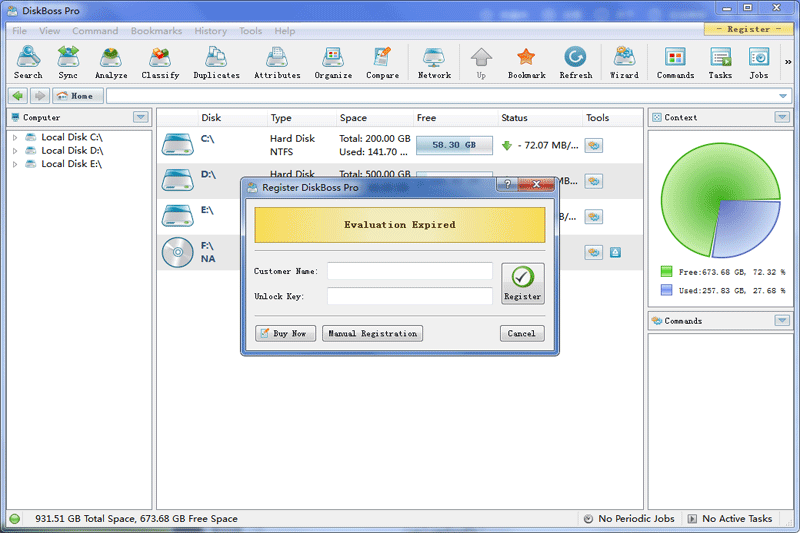Select the Classify toolbar icon

tap(160, 62)
